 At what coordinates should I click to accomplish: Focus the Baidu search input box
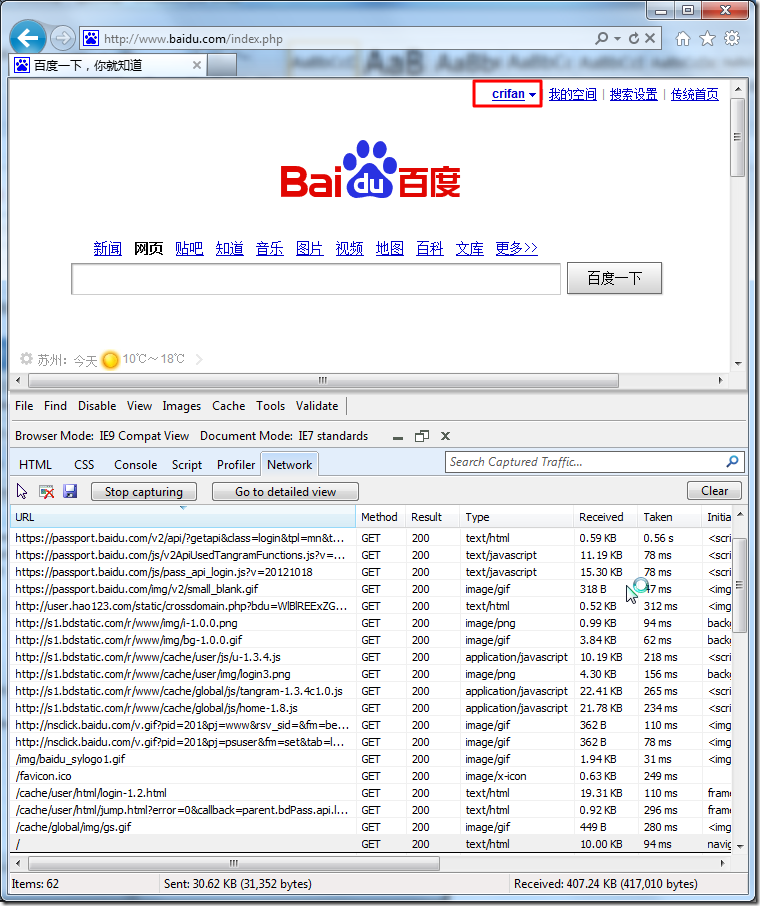316,279
